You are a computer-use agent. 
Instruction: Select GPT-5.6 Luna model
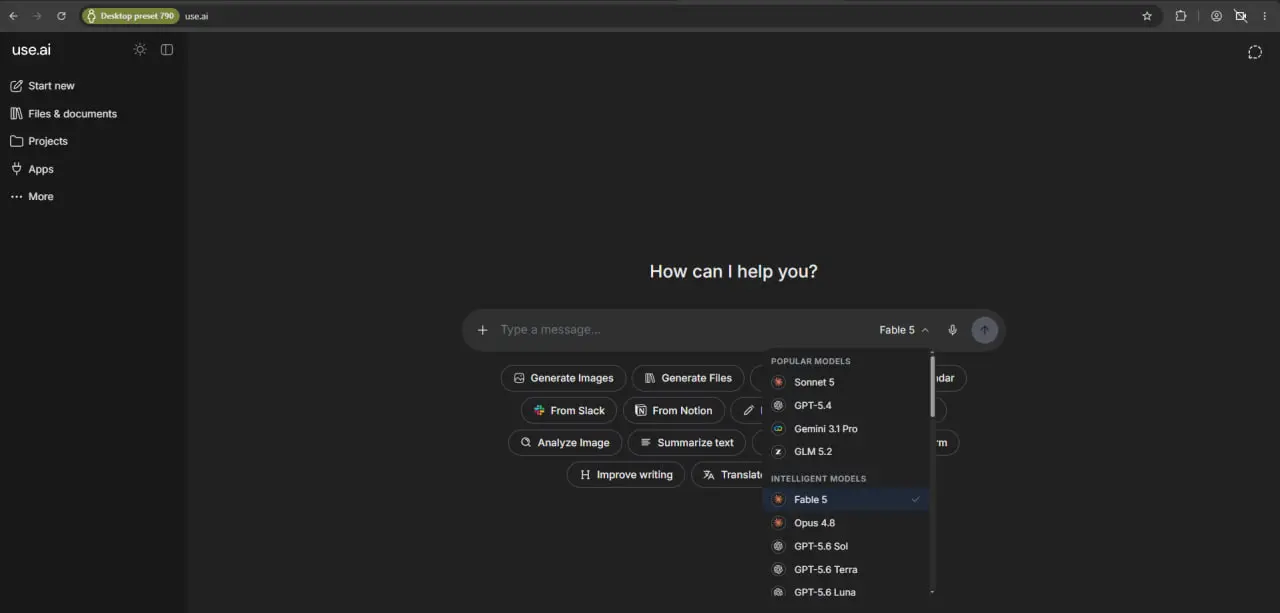(846, 592)
